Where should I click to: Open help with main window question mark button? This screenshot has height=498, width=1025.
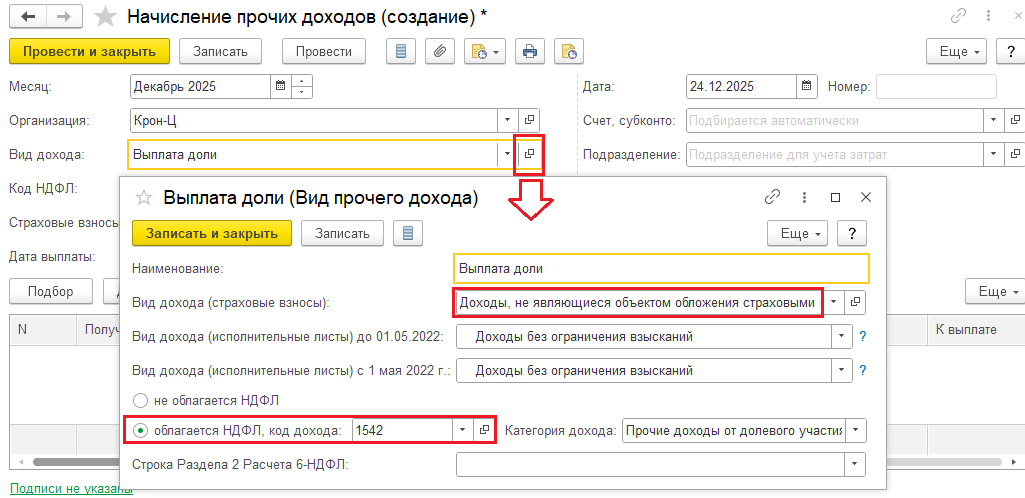1009,51
